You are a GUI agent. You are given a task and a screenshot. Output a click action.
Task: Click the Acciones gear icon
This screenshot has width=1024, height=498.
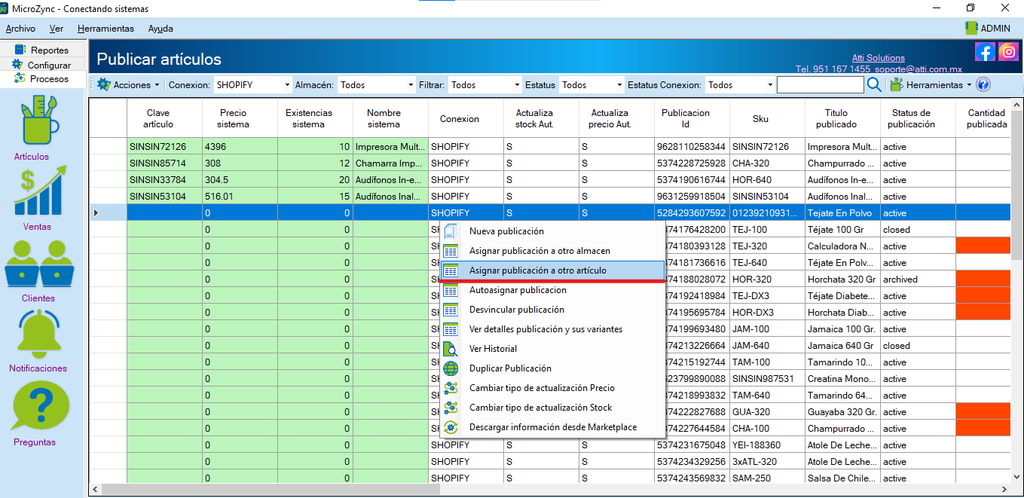(104, 85)
